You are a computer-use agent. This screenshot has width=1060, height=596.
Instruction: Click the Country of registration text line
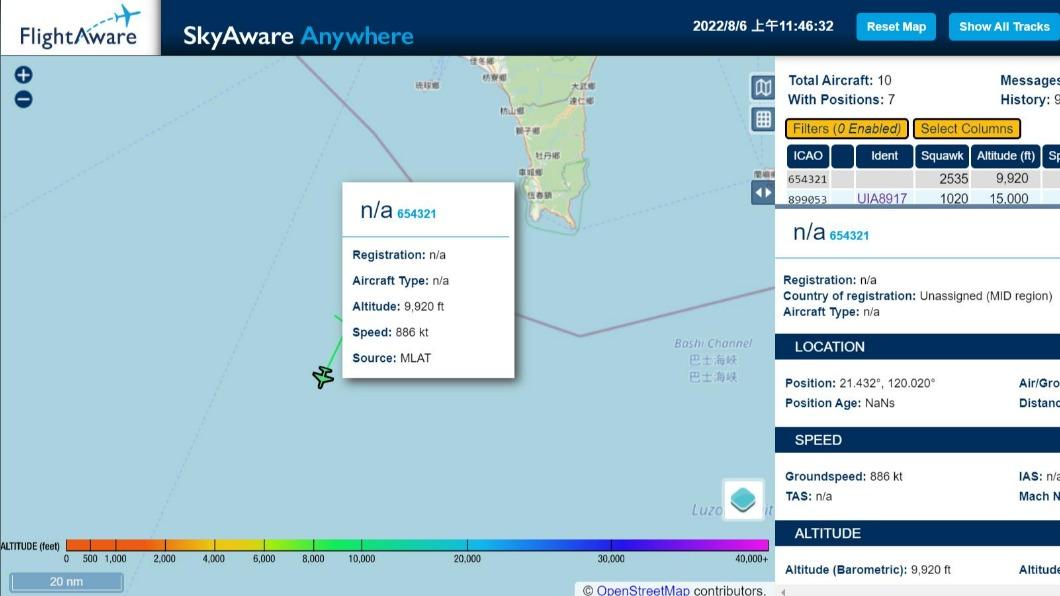click(917, 296)
